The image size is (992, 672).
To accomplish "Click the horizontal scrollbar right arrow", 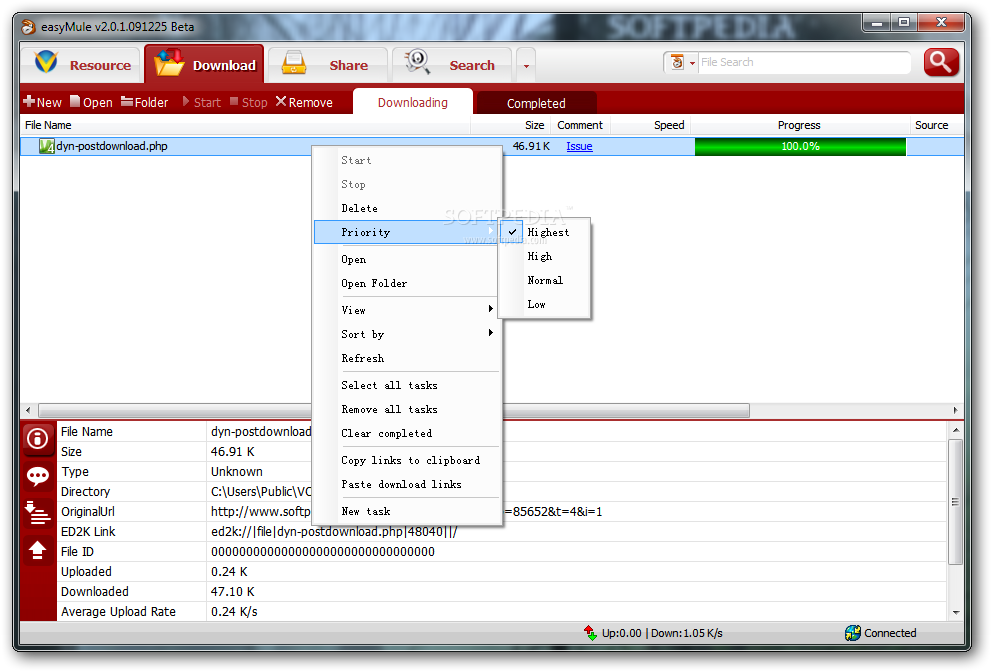I will [x=955, y=410].
